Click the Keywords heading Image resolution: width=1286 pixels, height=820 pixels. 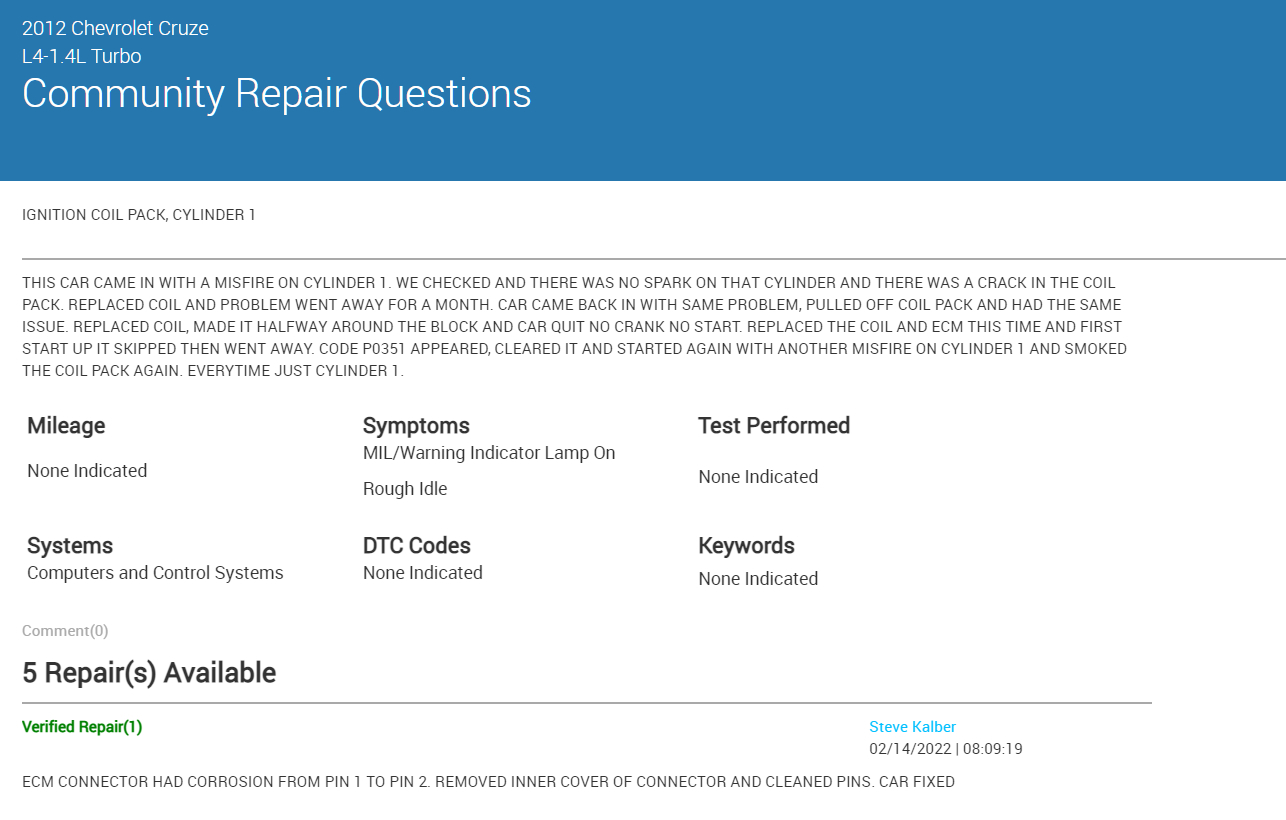point(746,546)
